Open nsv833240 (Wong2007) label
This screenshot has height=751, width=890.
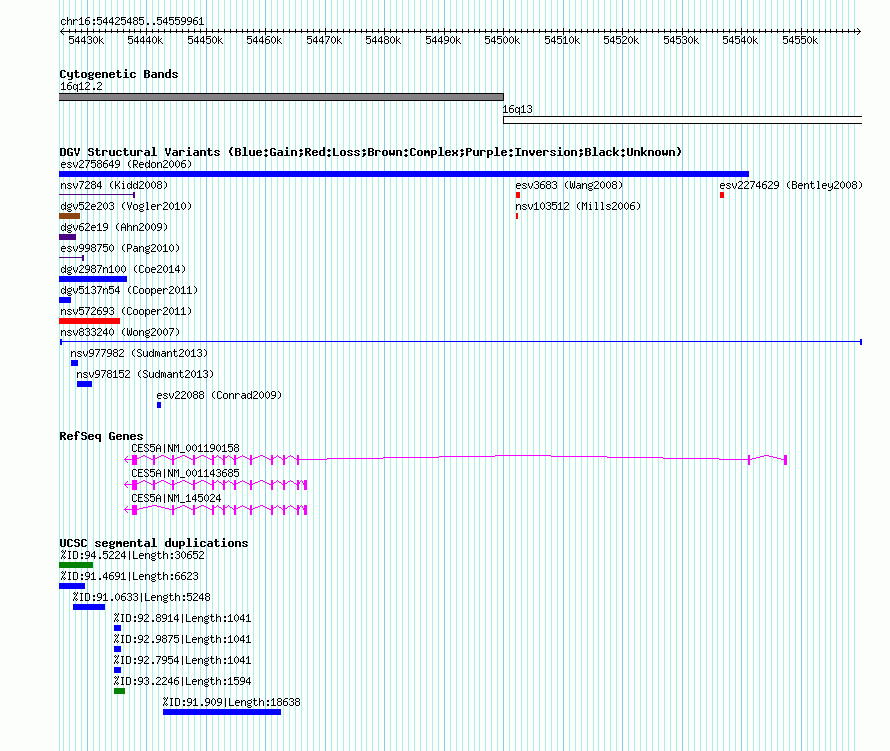click(x=120, y=332)
